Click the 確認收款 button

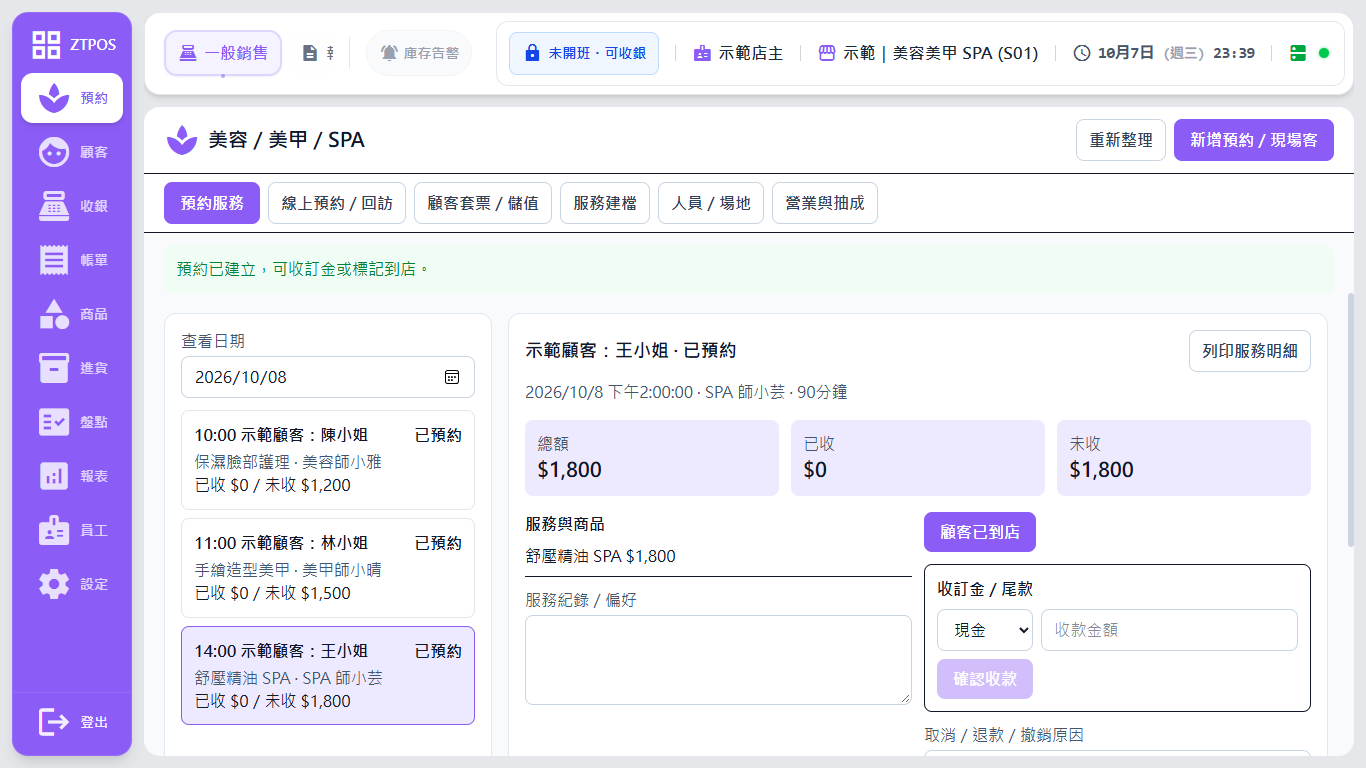click(985, 679)
